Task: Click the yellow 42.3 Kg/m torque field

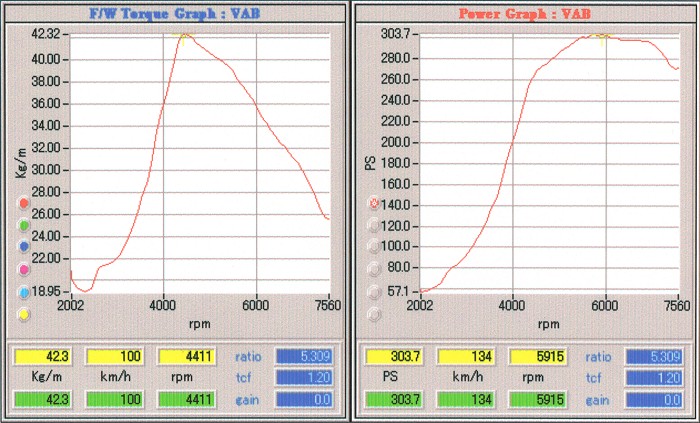Action: tap(42, 357)
